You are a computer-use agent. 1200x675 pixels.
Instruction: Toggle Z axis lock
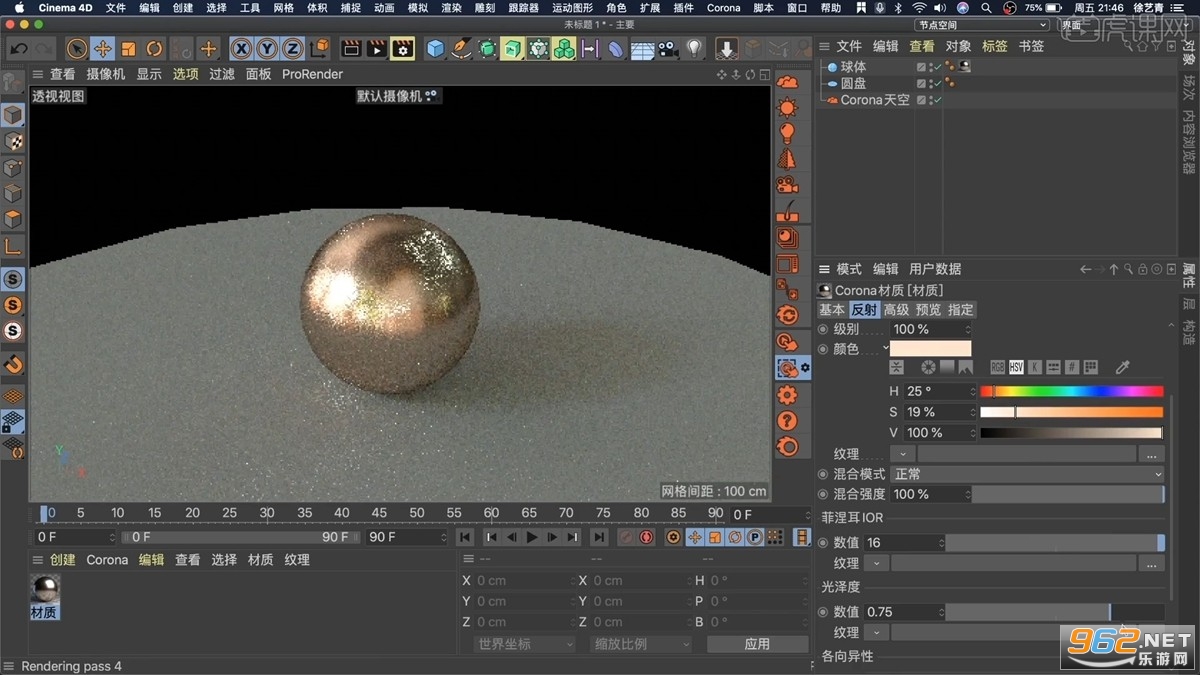click(x=292, y=48)
